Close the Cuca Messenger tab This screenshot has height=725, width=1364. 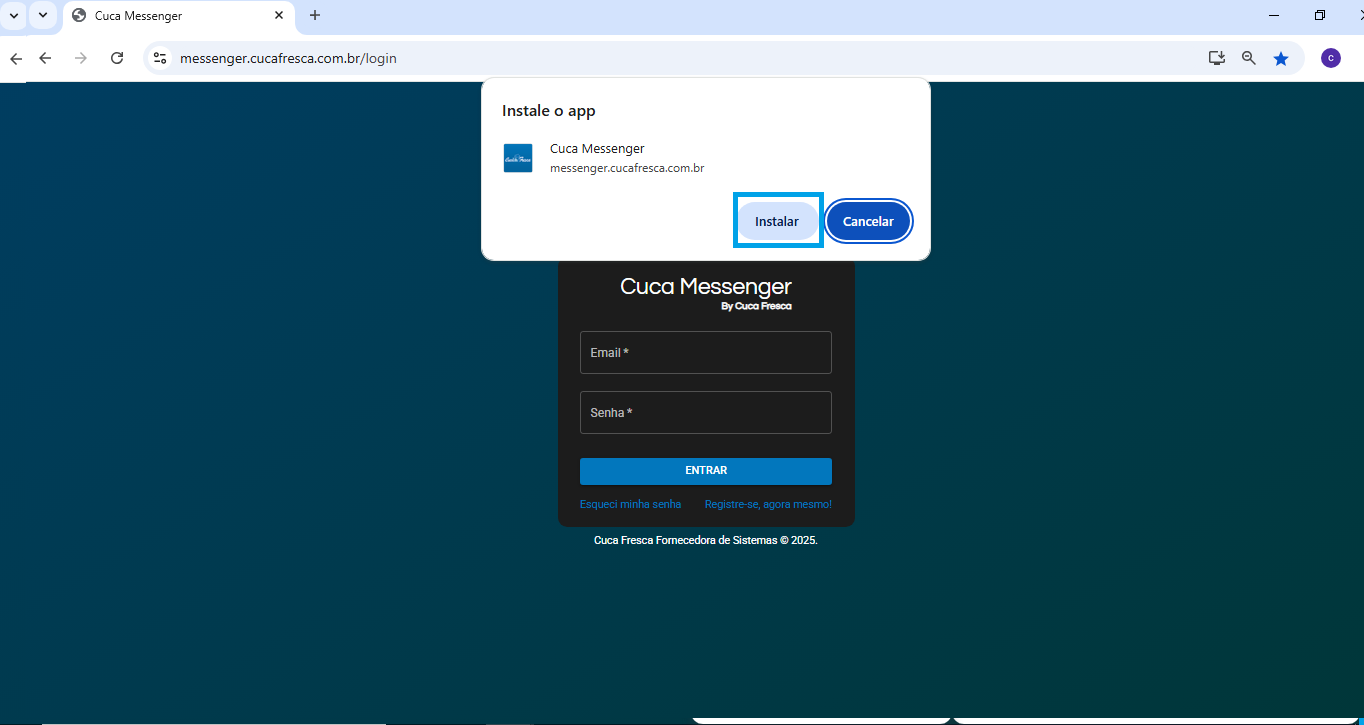279,15
